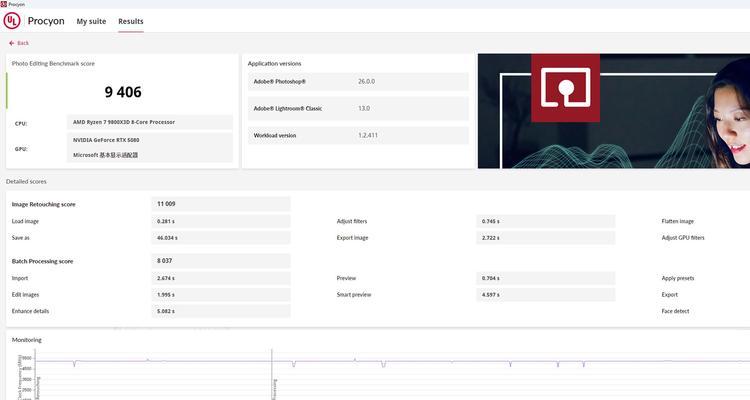
Task: Click the Image Retouching score label
Action: pyautogui.click(x=44, y=204)
